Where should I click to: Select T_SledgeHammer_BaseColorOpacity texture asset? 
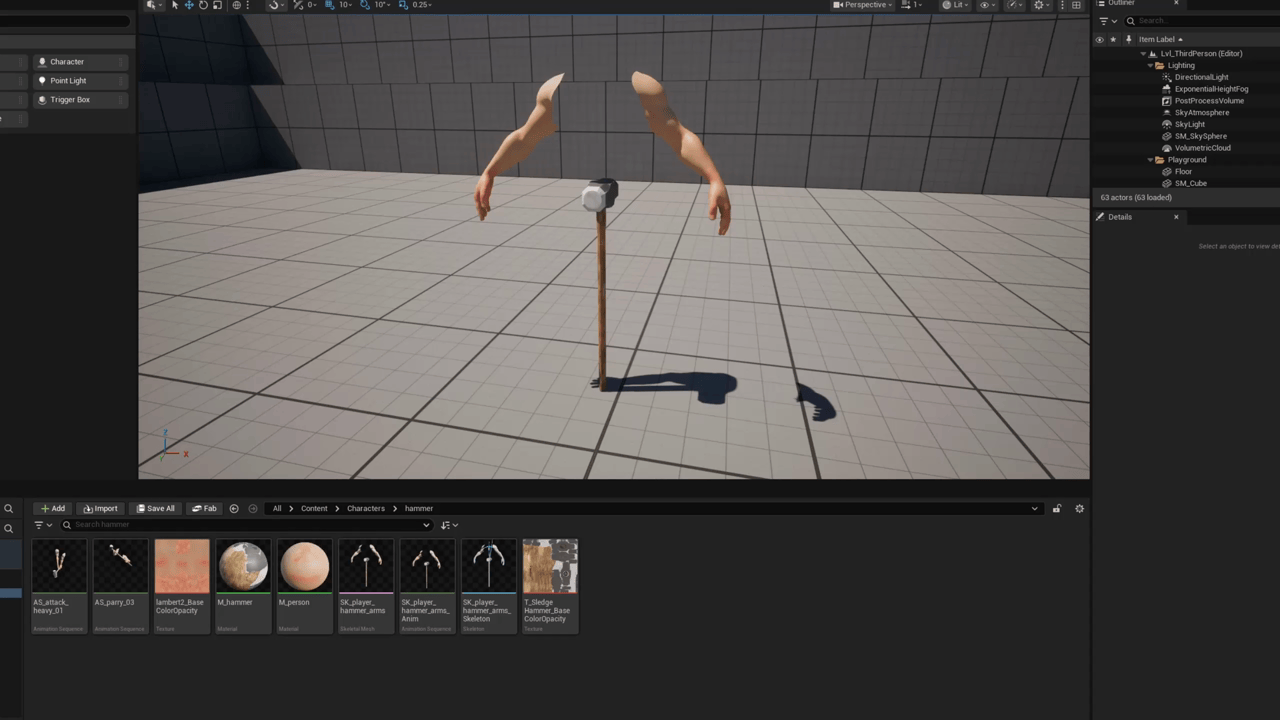(x=550, y=586)
